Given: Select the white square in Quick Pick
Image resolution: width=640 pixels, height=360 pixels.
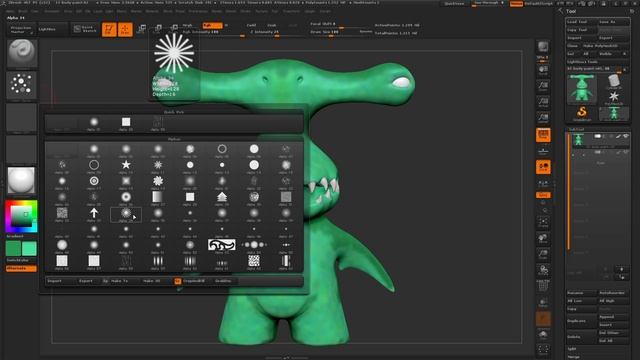Looking at the screenshot, I should [126, 122].
